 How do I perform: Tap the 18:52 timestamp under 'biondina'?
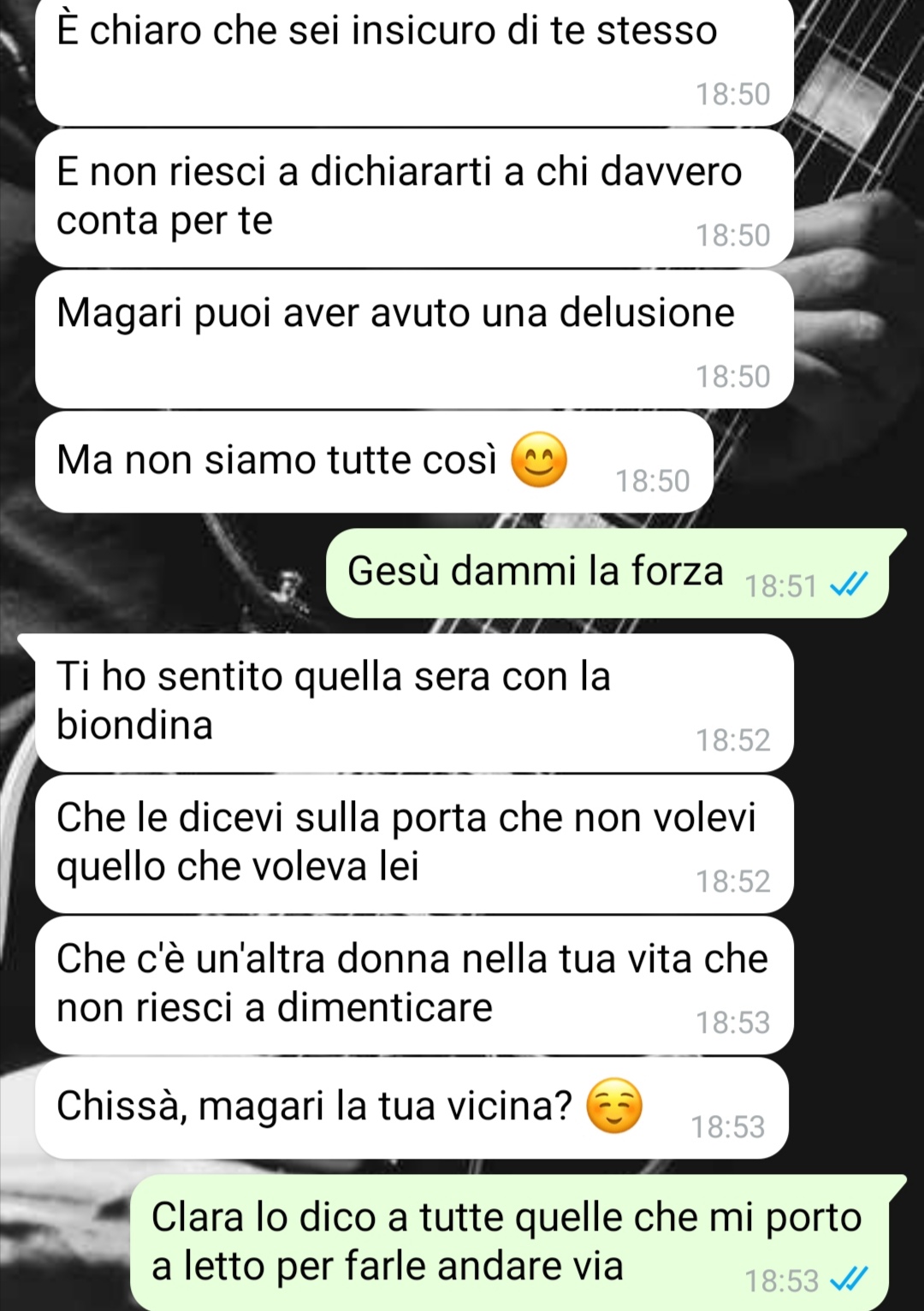point(732,740)
